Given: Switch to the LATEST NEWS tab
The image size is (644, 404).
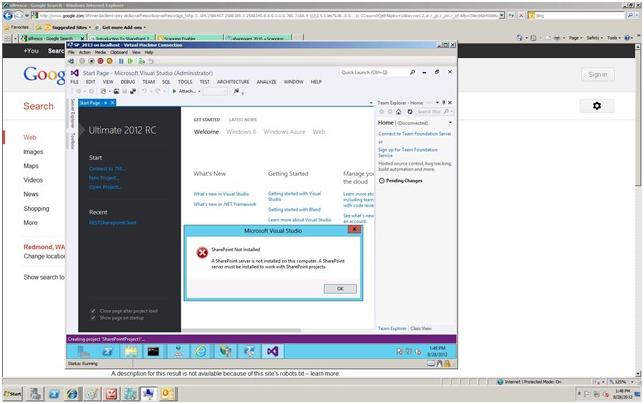Looking at the screenshot, I should (242, 120).
